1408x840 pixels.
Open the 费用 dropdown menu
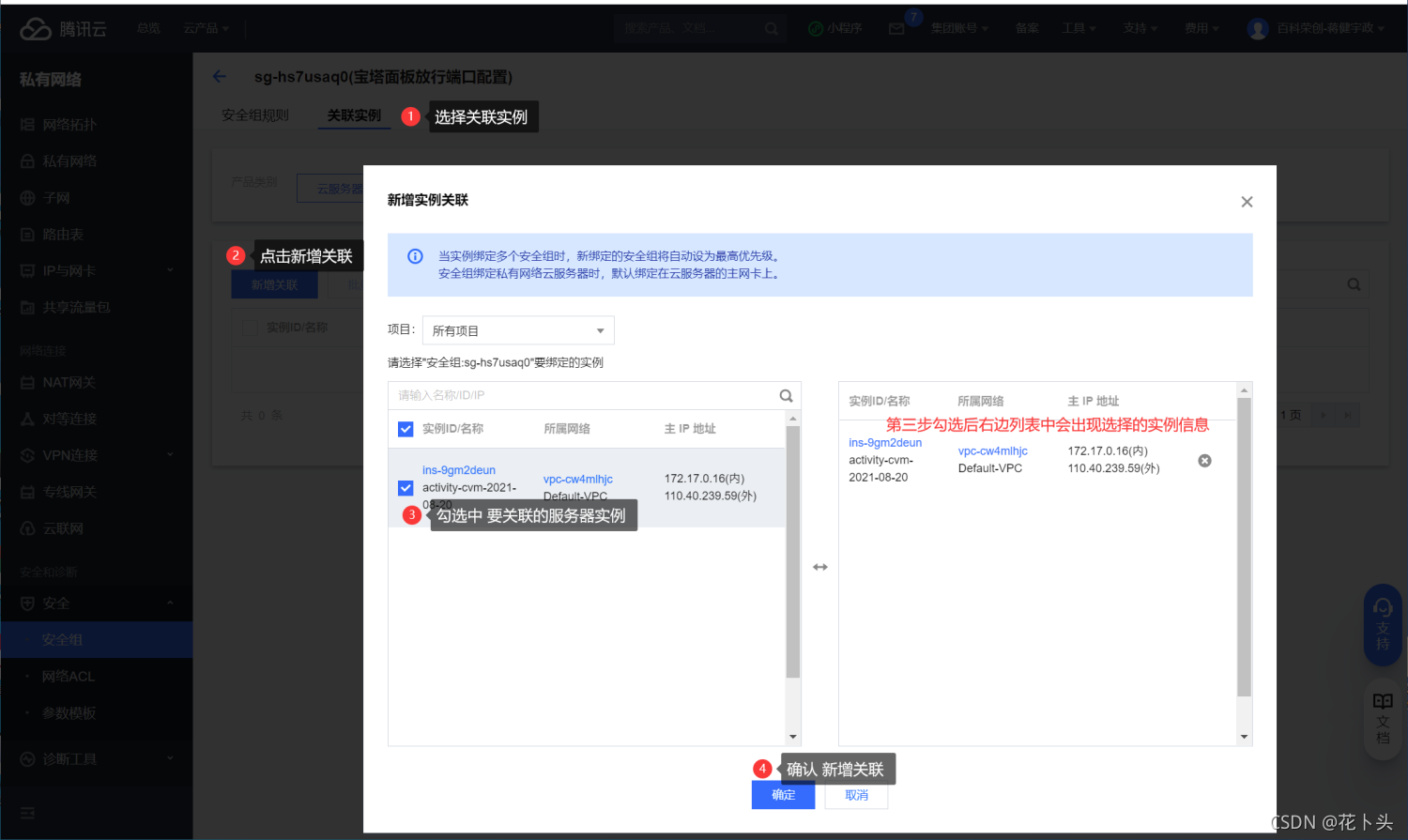(x=1201, y=28)
